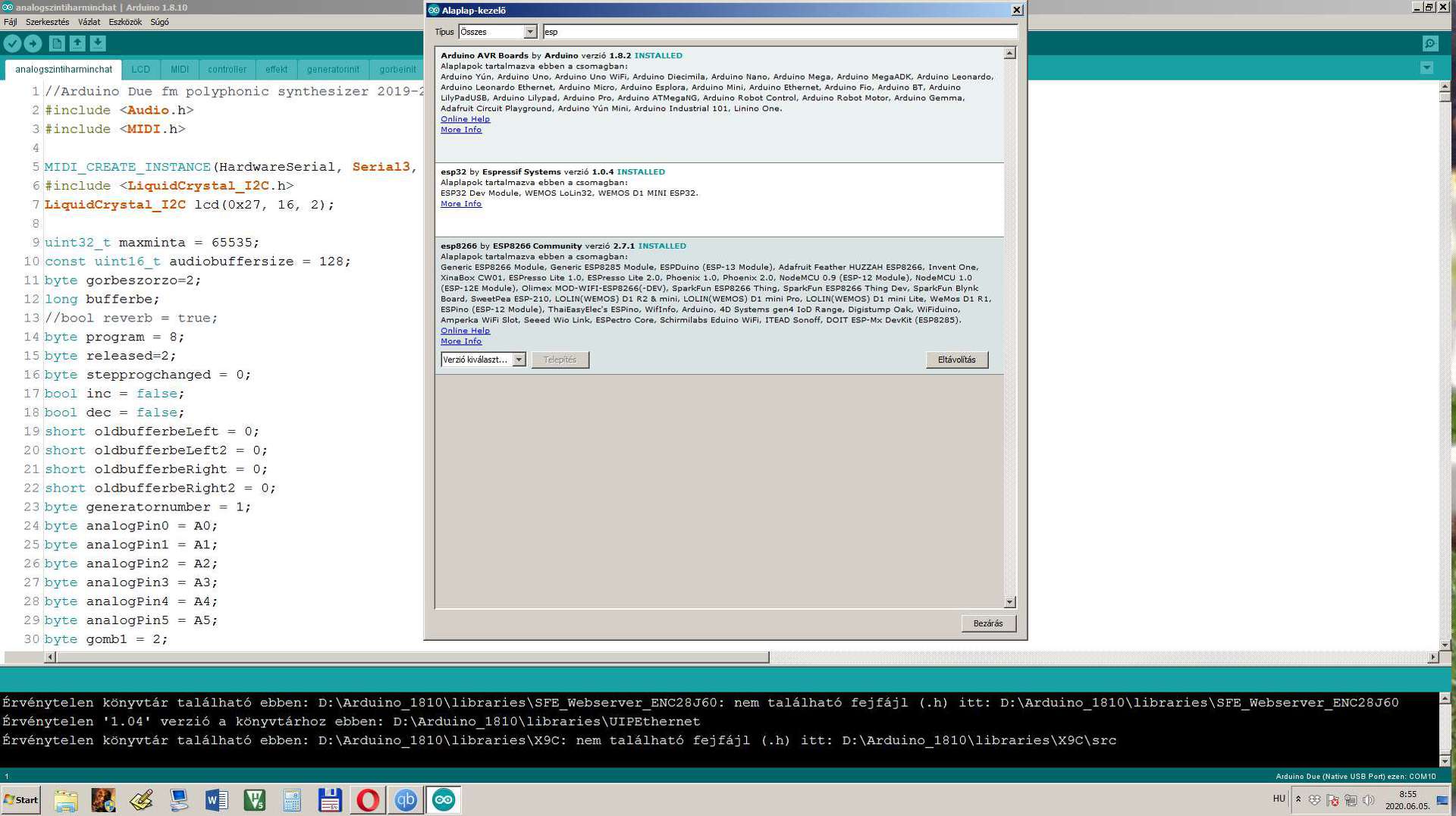This screenshot has width=1456, height=816.
Task: Expand hidden system tray icons
Action: coord(1298,799)
